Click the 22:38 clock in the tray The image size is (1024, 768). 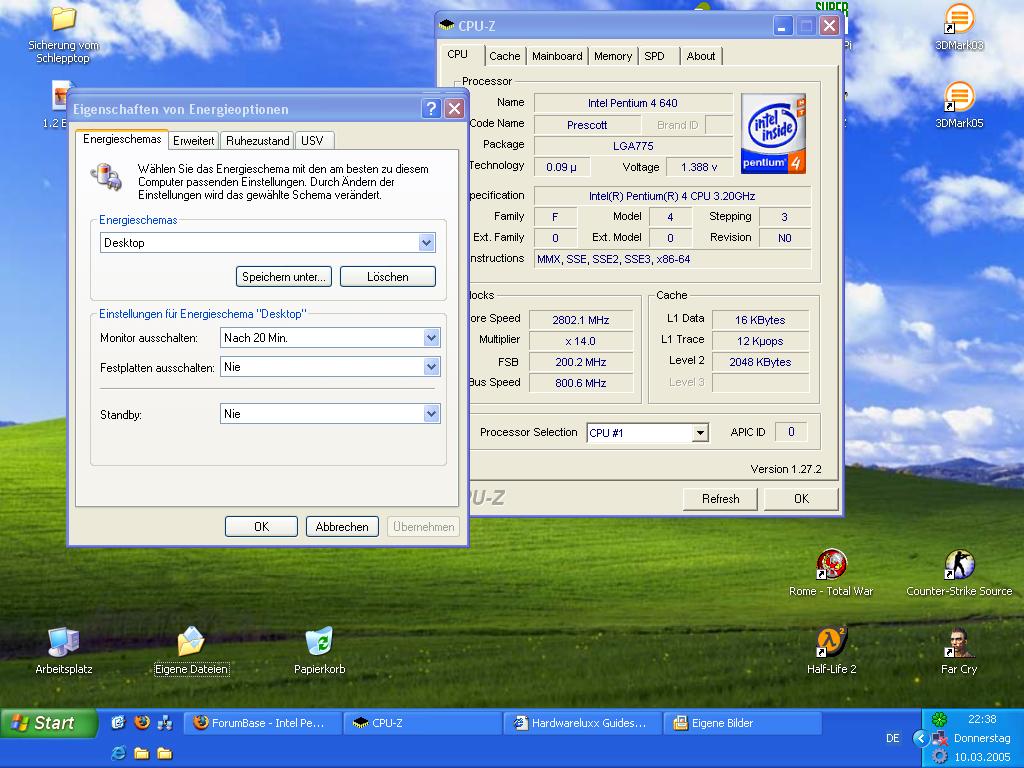(982, 719)
